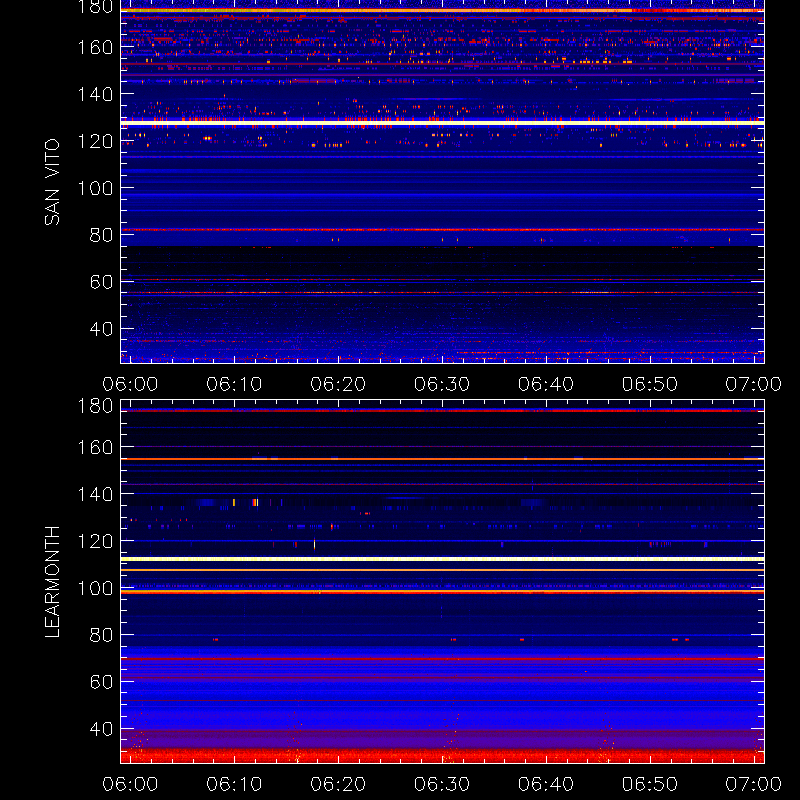Click 06:10 time label under Learmonth plot
This screenshot has width=800, height=800.
[x=234, y=784]
